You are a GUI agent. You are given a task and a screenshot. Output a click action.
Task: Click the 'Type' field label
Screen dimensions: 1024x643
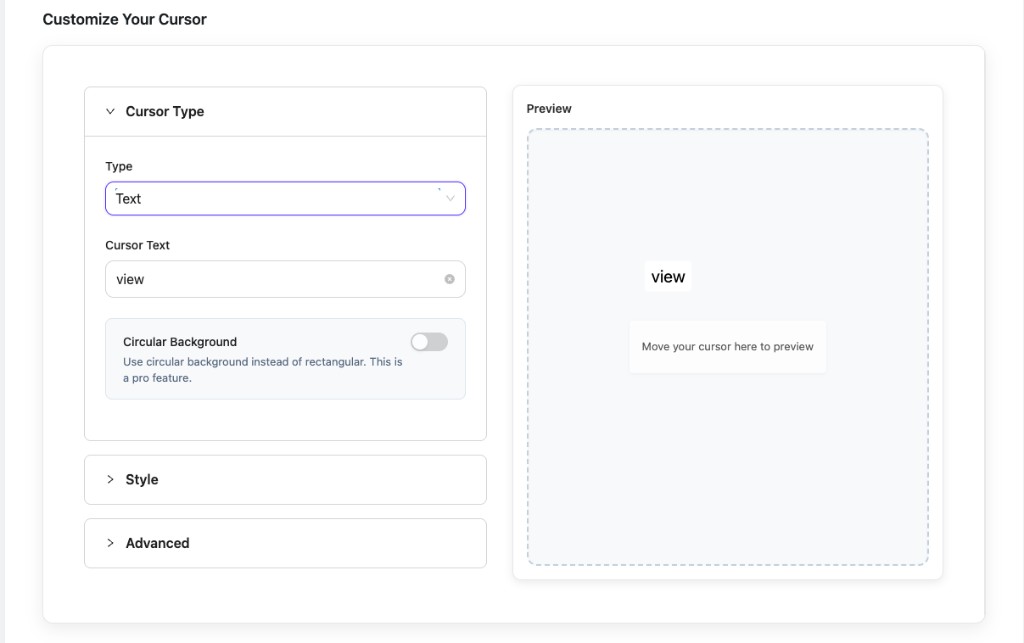[119, 166]
